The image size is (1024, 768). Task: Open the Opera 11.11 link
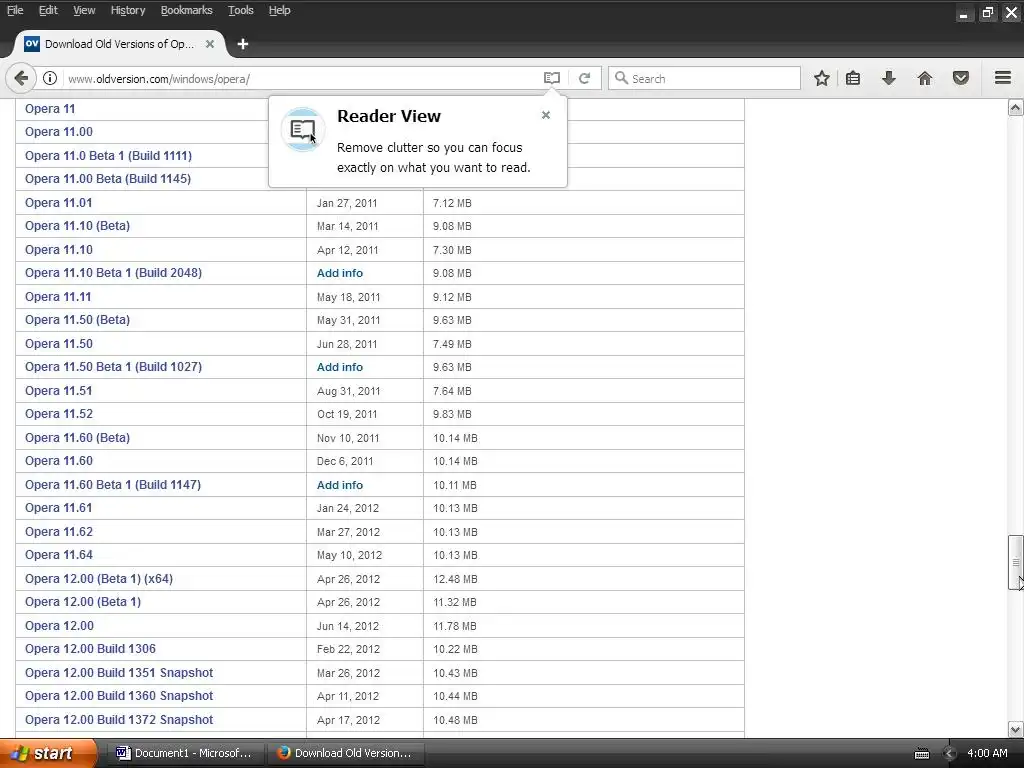tap(58, 296)
